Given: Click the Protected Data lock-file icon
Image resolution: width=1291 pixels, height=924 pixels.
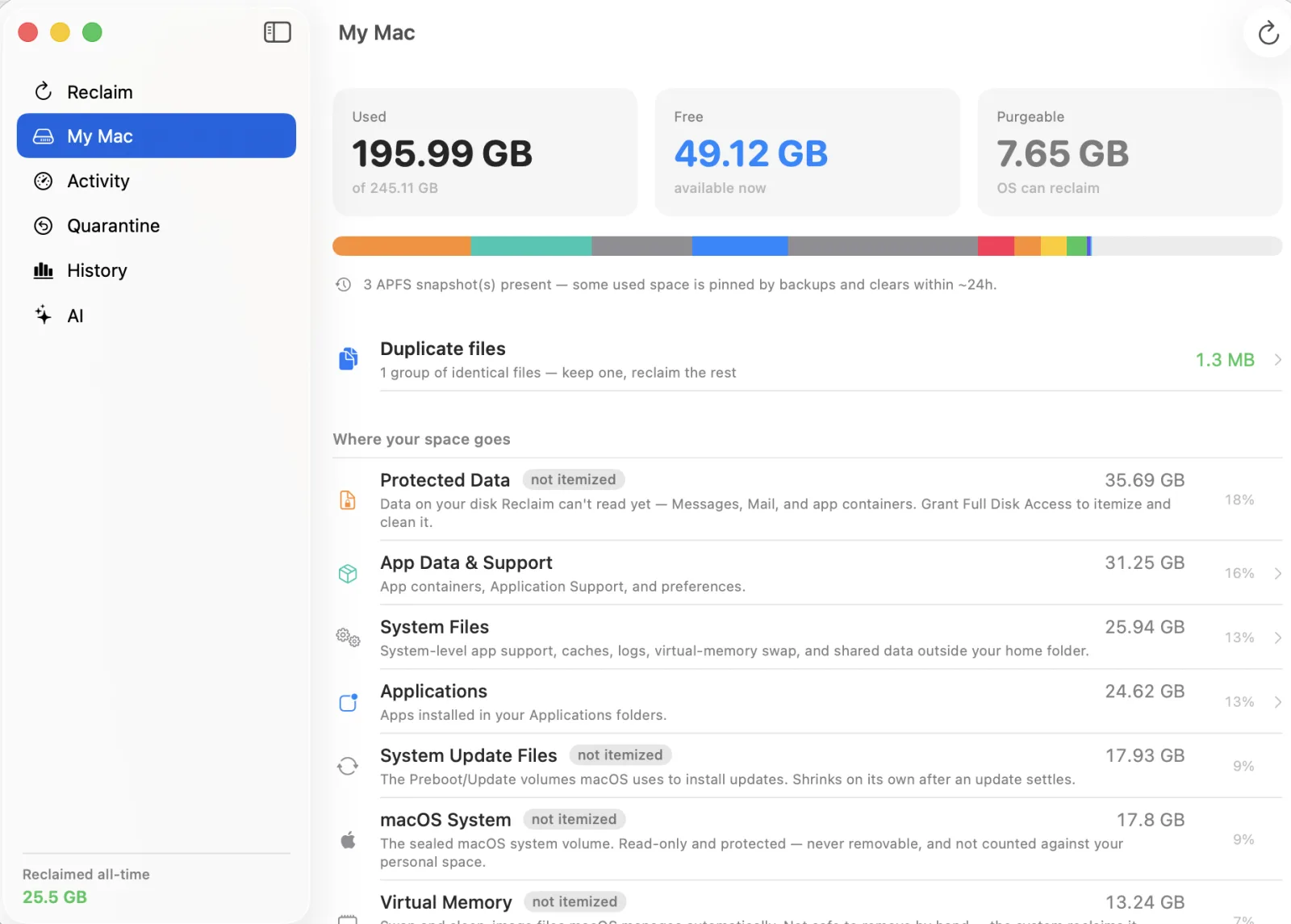Looking at the screenshot, I should pos(348,500).
